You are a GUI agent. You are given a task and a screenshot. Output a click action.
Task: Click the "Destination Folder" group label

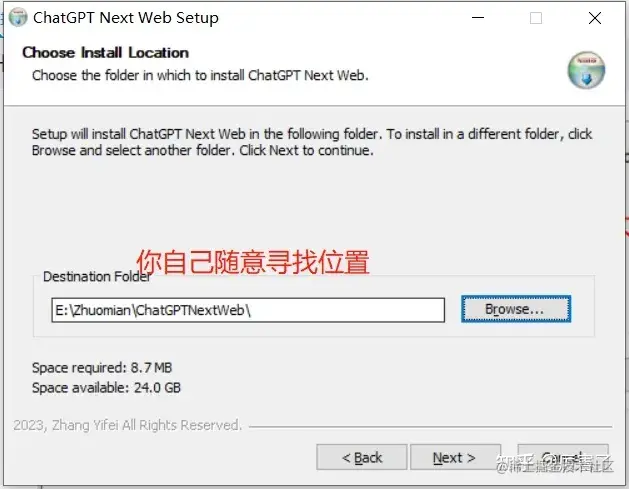coord(97,276)
